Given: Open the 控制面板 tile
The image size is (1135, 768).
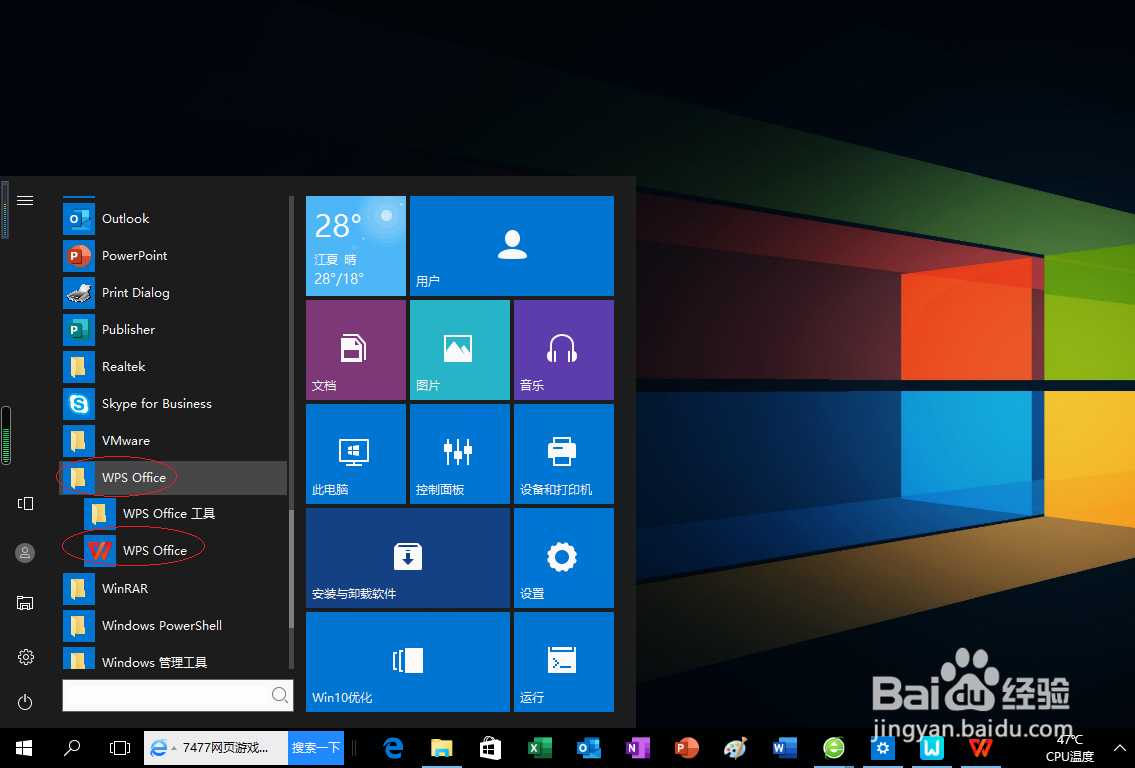Looking at the screenshot, I should (x=460, y=454).
